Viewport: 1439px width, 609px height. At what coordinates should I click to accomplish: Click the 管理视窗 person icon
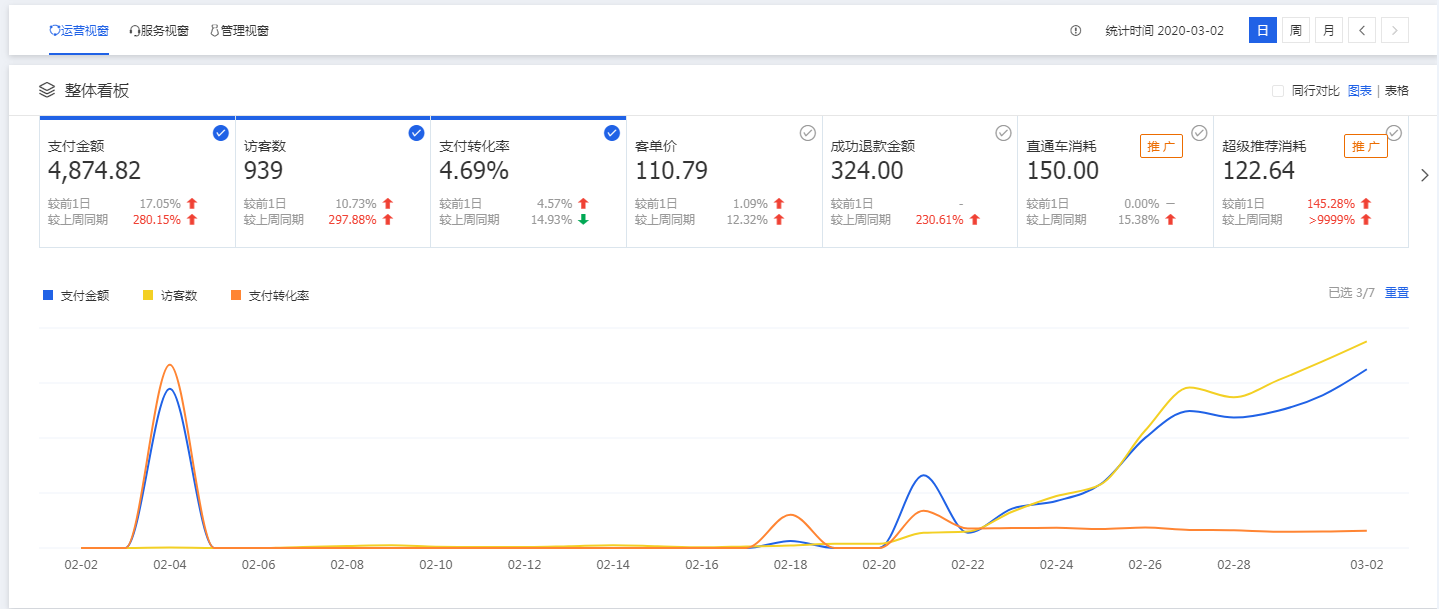214,31
